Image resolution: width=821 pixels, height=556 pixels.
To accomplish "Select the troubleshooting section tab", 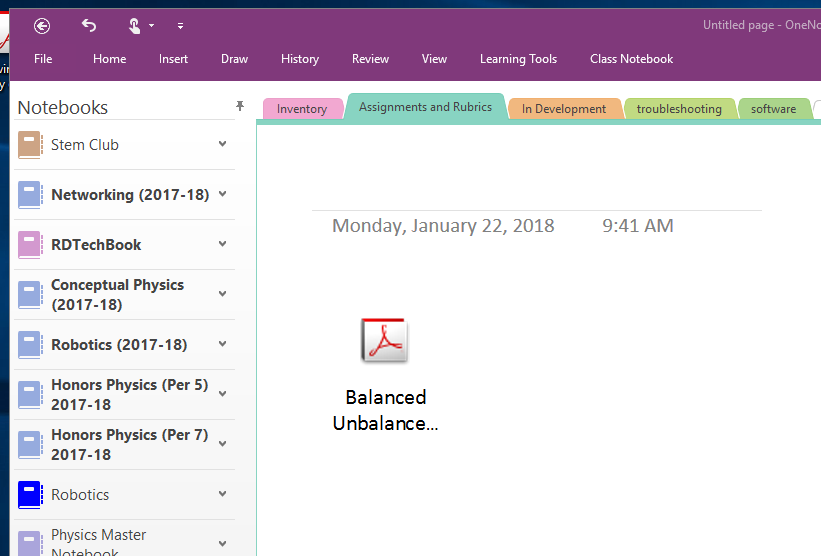I will point(679,109).
